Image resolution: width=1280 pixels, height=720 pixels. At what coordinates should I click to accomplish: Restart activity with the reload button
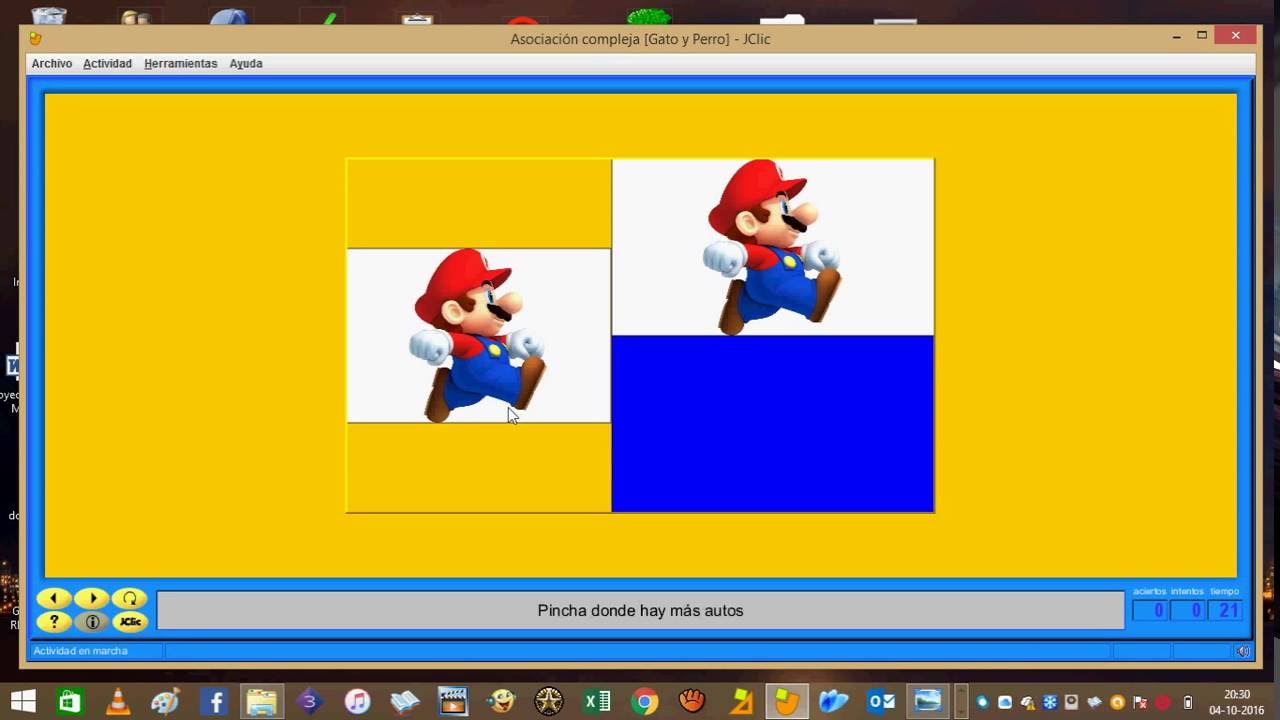click(x=130, y=599)
